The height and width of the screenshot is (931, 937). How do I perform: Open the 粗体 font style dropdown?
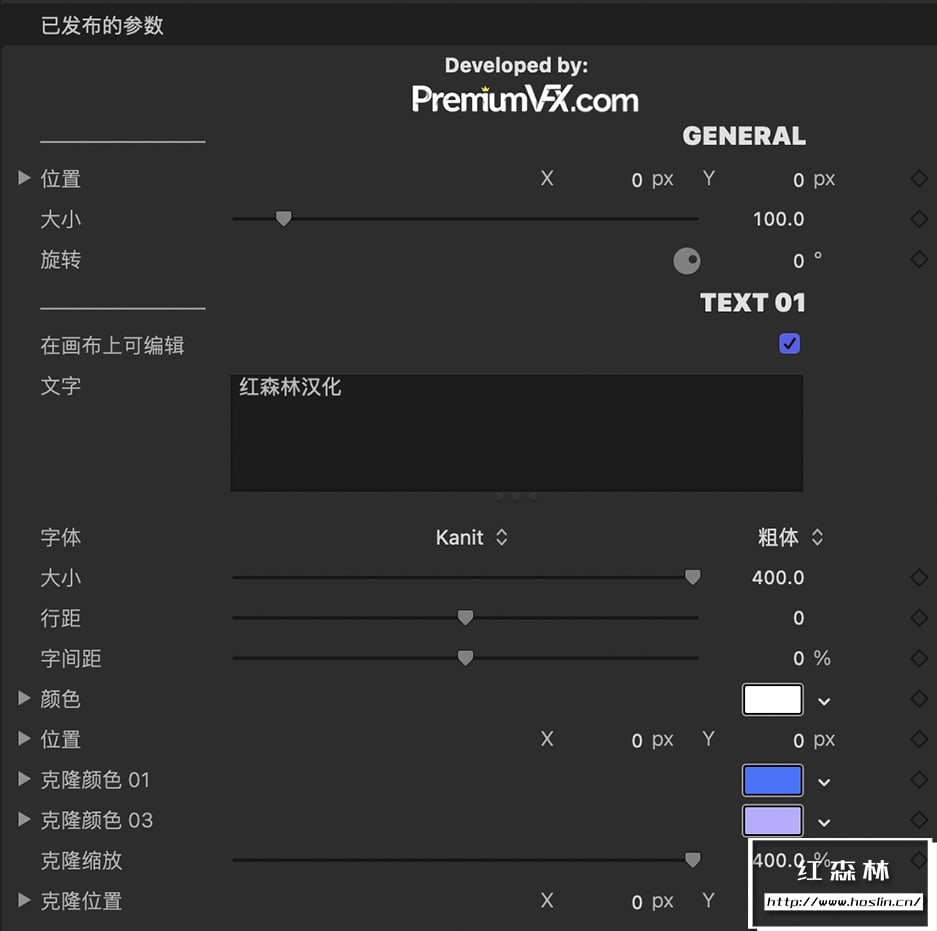[x=791, y=537]
